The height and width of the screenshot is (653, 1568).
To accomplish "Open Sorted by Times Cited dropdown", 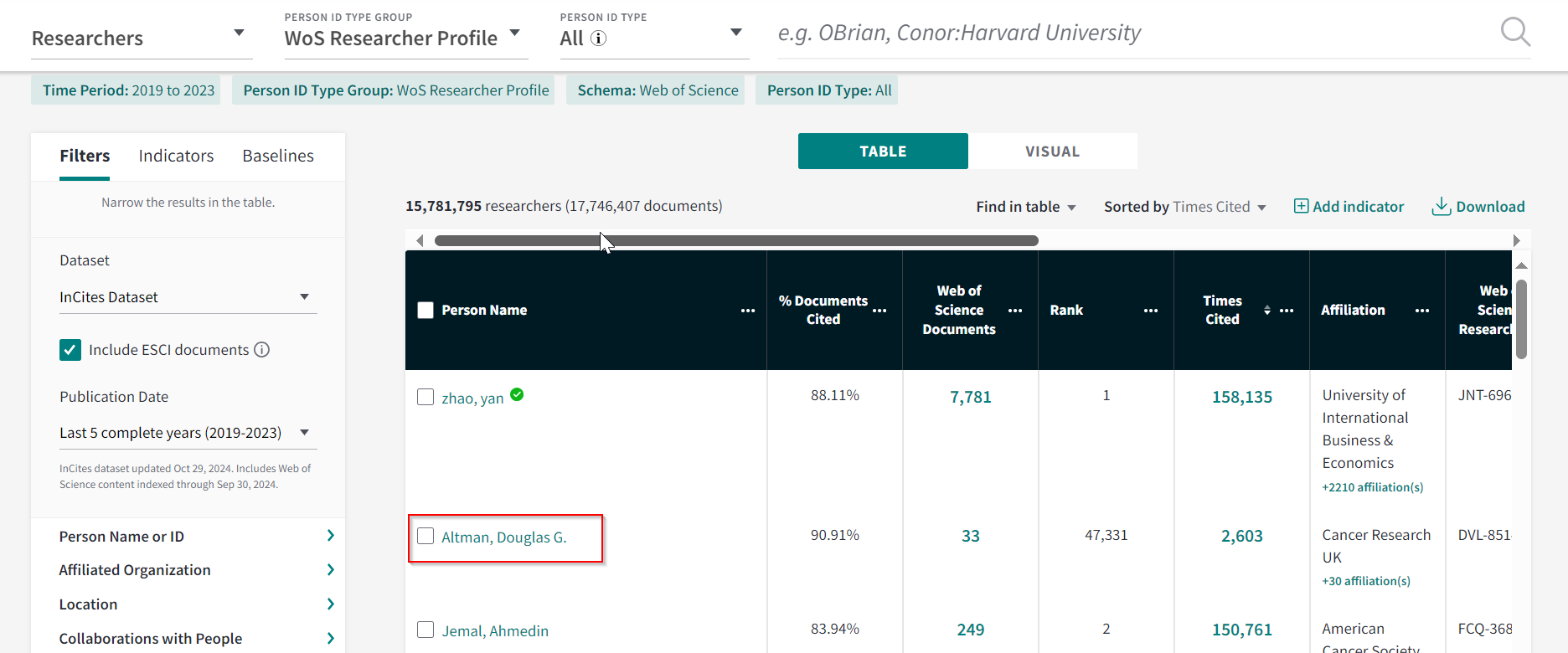I will click(1185, 207).
